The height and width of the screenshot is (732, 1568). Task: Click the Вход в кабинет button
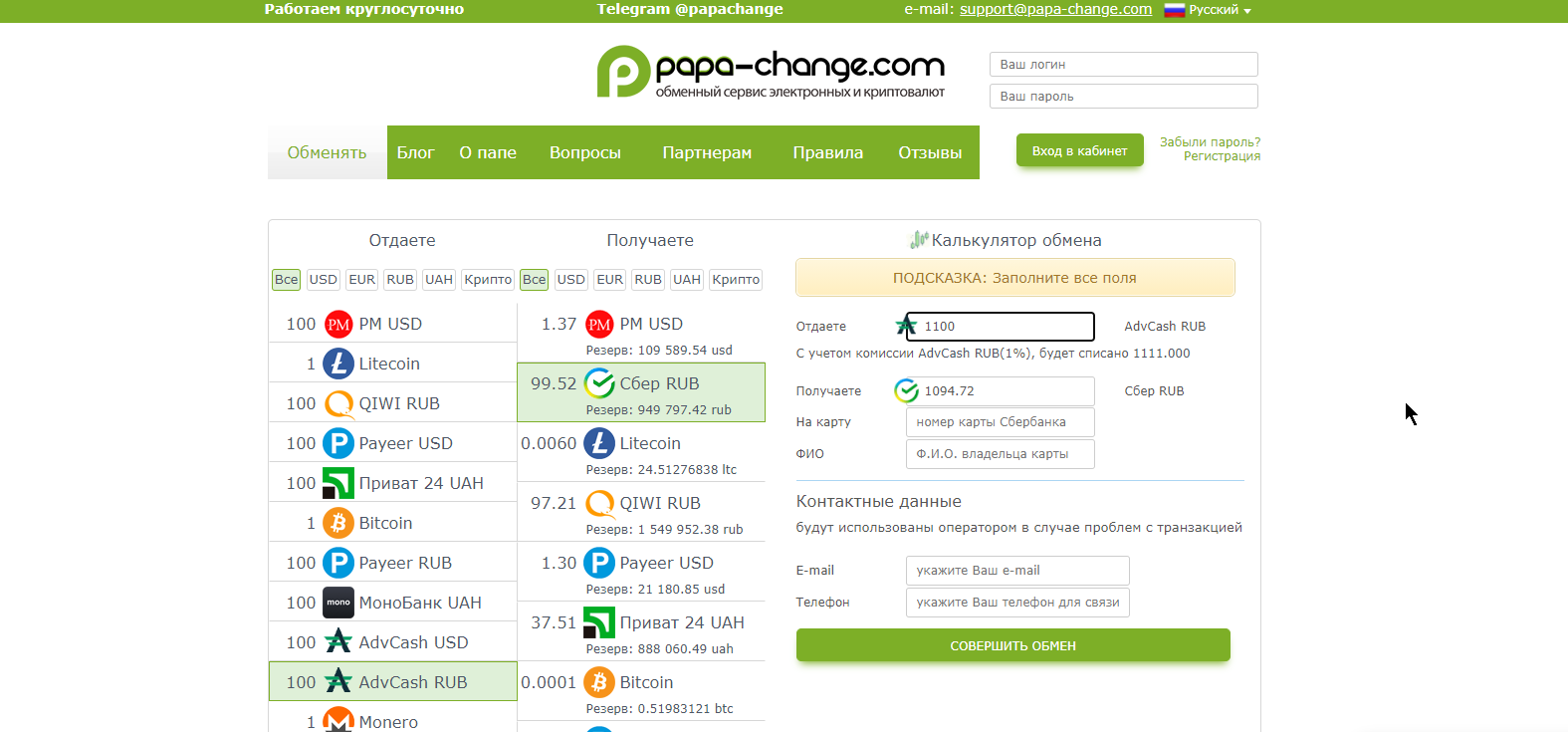tap(1079, 151)
